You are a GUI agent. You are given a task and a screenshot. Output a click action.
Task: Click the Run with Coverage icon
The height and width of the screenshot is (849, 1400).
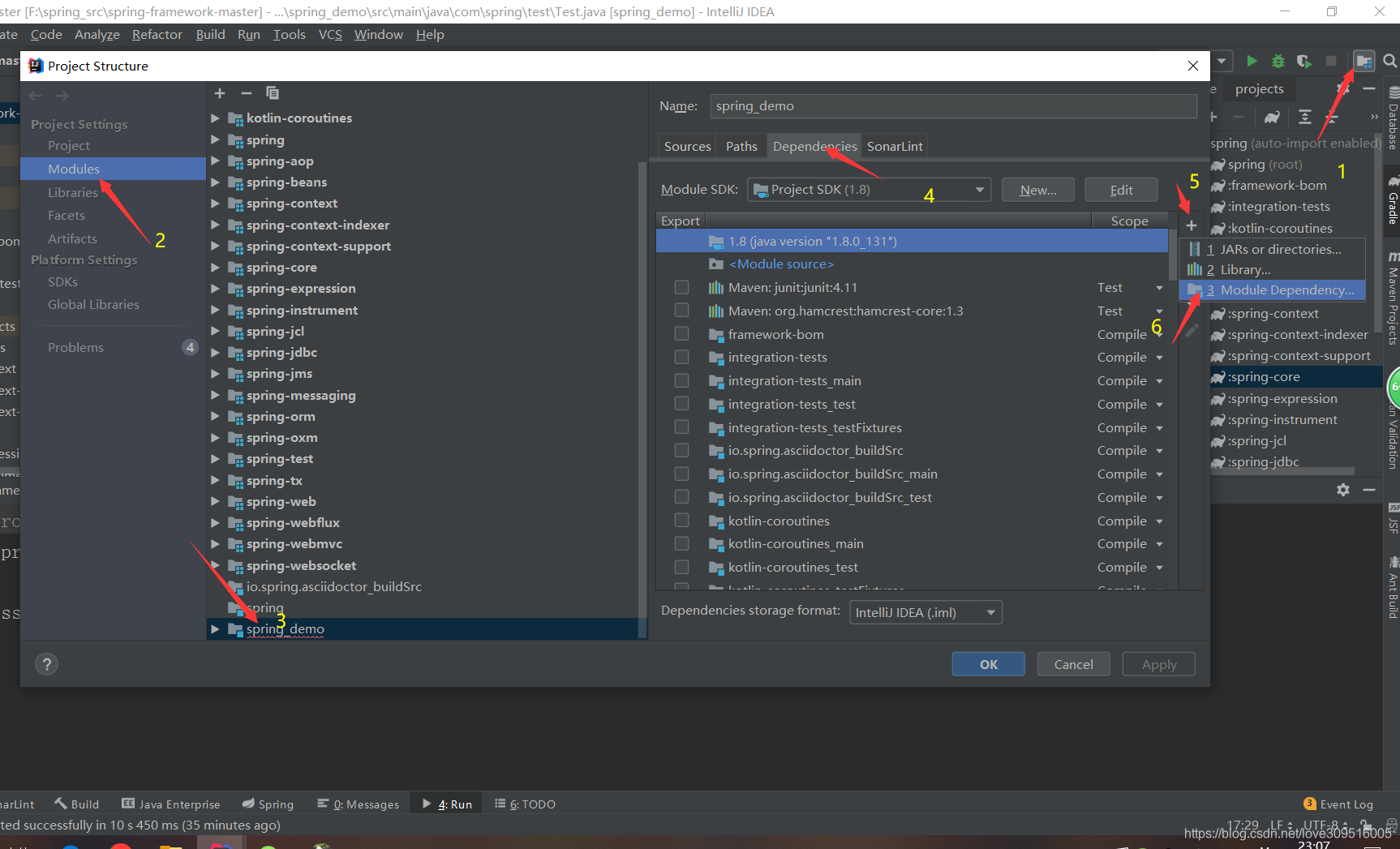point(1304,61)
